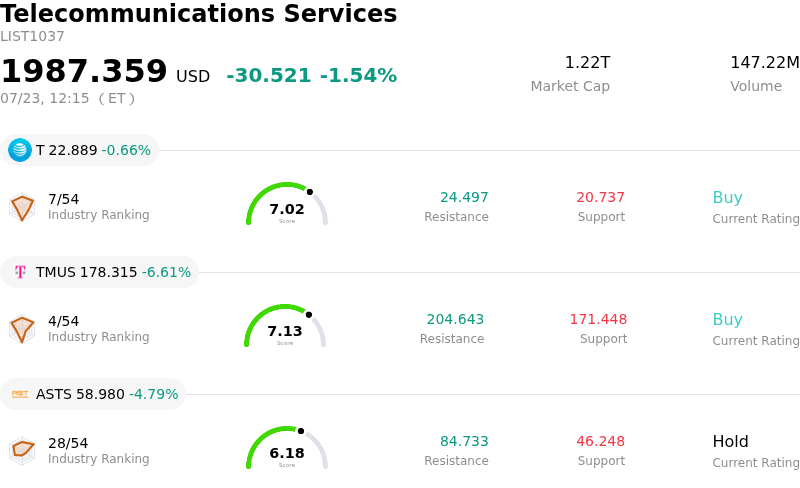Open the radar chart icon beside 4/54 ranking

click(x=22, y=329)
